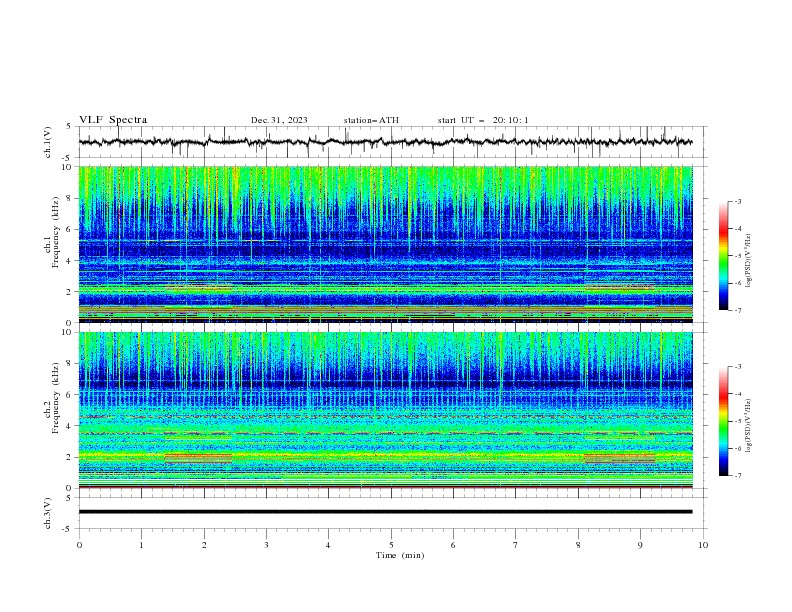792x612 pixels.
Task: Click the time axis tick label '5'
Action: (391, 545)
